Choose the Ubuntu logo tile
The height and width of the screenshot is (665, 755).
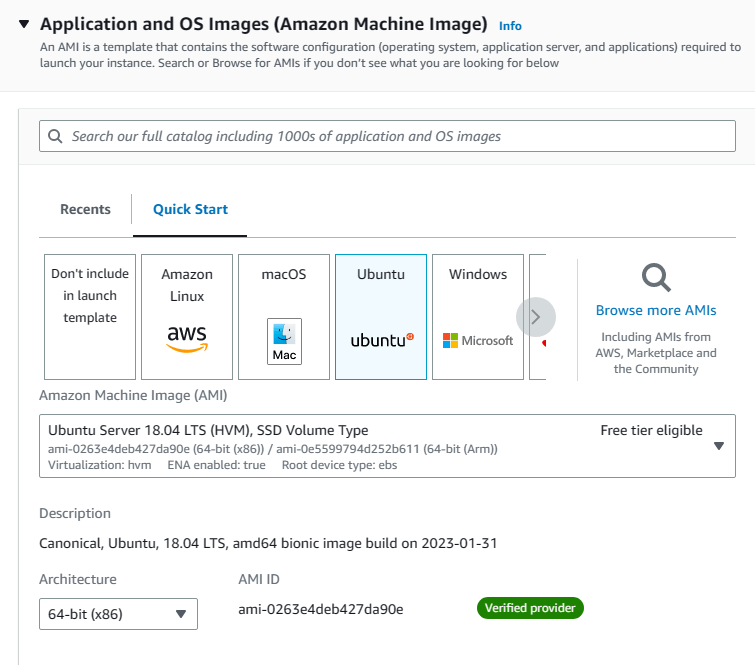tap(381, 340)
